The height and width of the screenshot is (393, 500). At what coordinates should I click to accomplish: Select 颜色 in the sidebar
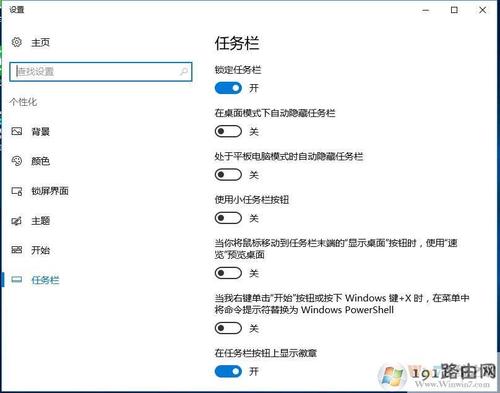[40, 161]
